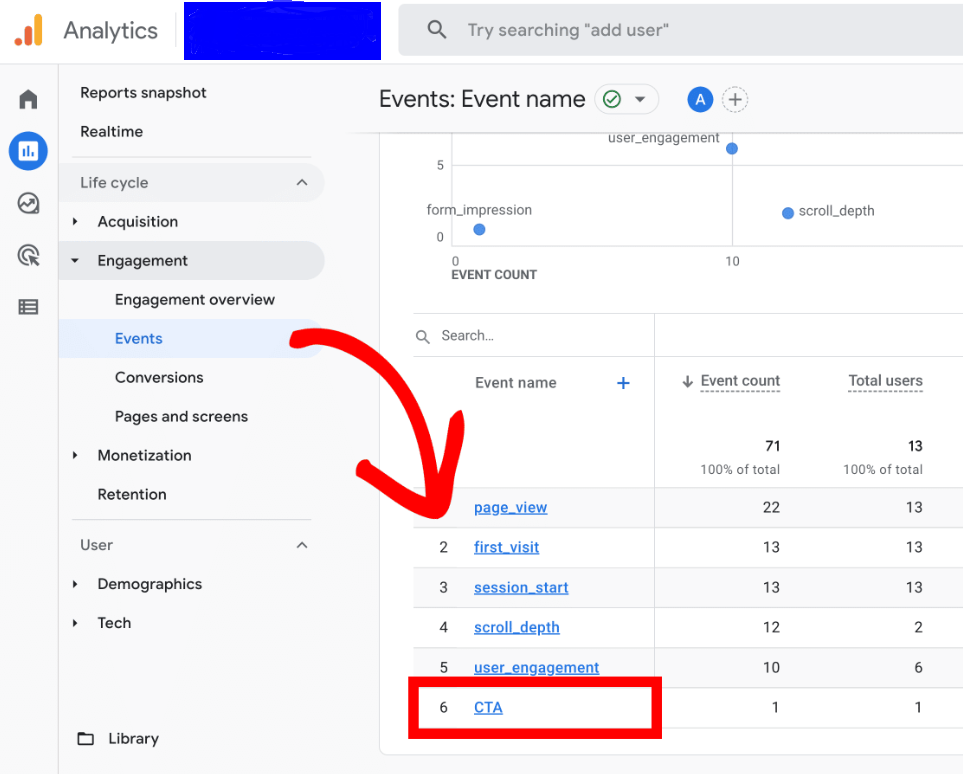This screenshot has height=774, width=963.
Task: Collapse the Life cycle section
Action: [302, 182]
